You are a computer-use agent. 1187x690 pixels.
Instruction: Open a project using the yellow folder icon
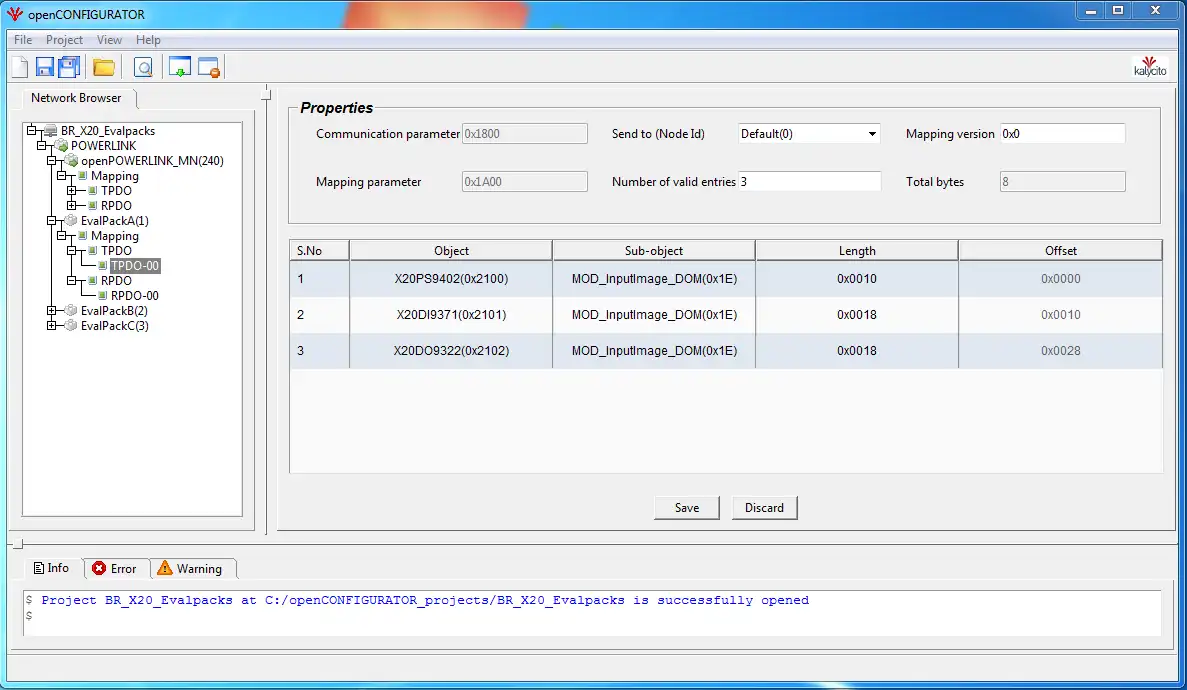coord(104,67)
